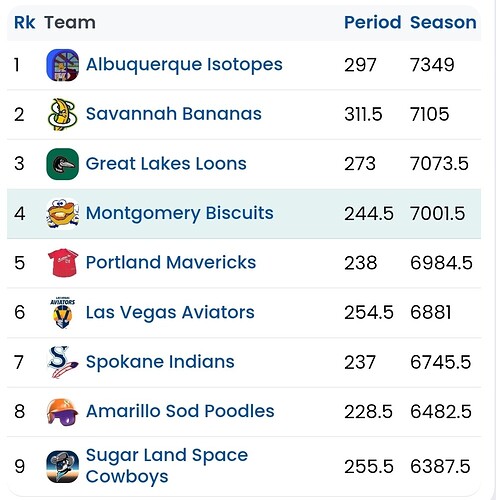Click the Amarillo Sod Poodles helmet icon
This screenshot has height=500, width=496.
point(62,411)
